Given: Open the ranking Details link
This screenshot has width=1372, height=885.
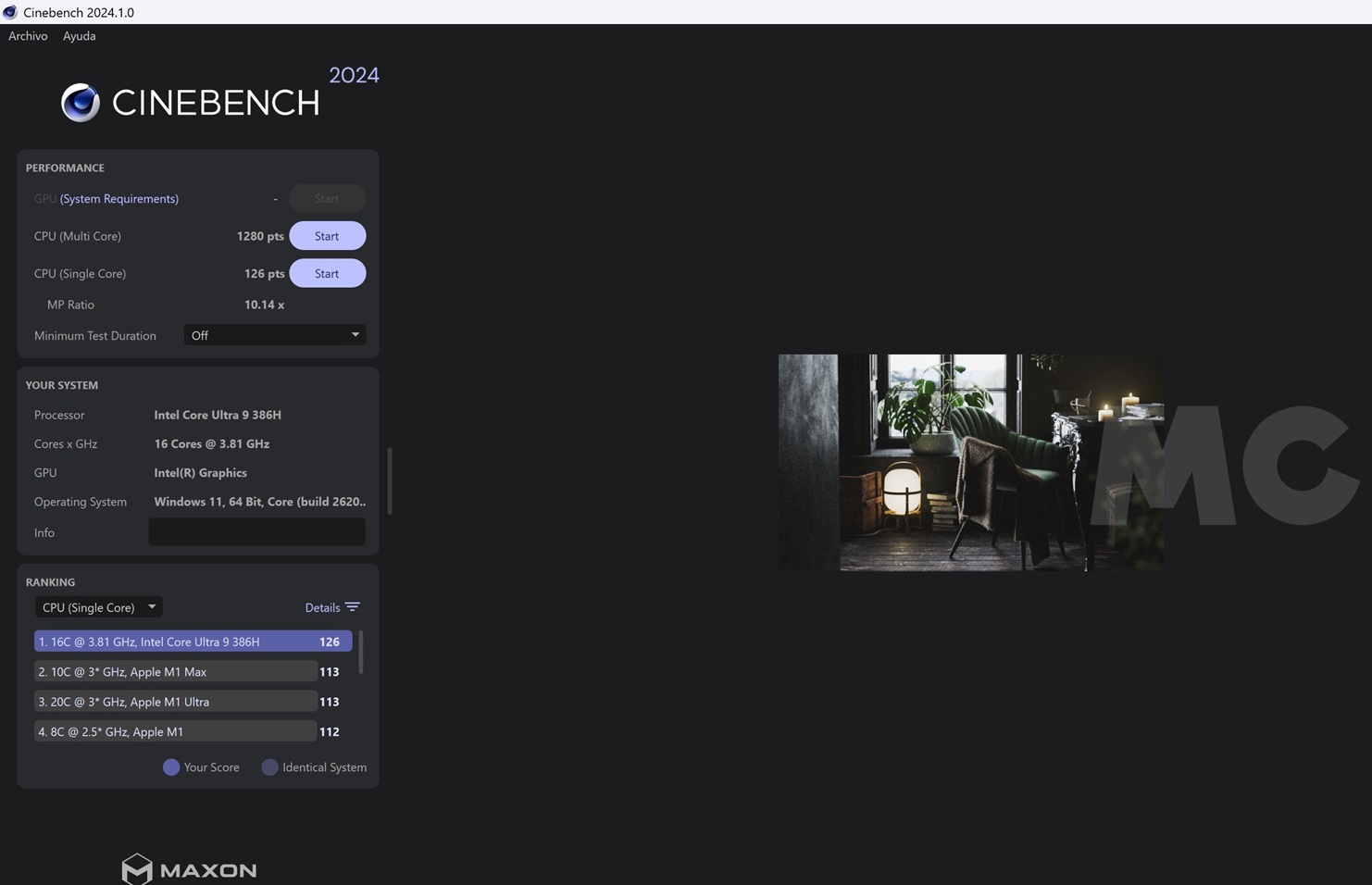Looking at the screenshot, I should [322, 608].
